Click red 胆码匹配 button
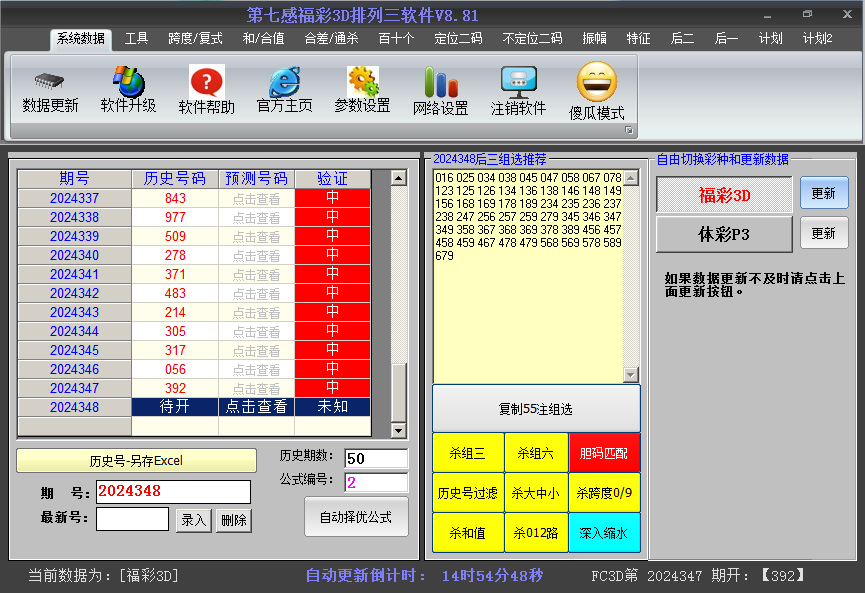Screen dimensions: 865x593 [604, 453]
